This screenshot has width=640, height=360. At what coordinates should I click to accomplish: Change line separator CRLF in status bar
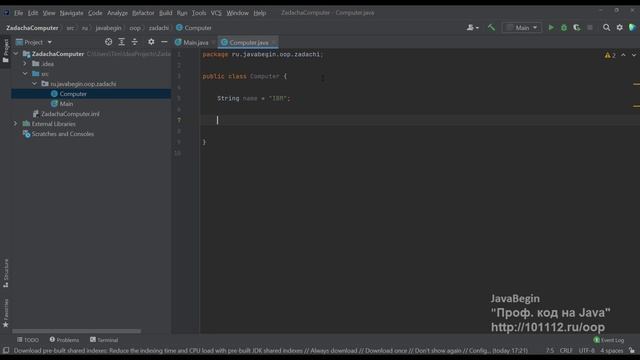[566, 351]
